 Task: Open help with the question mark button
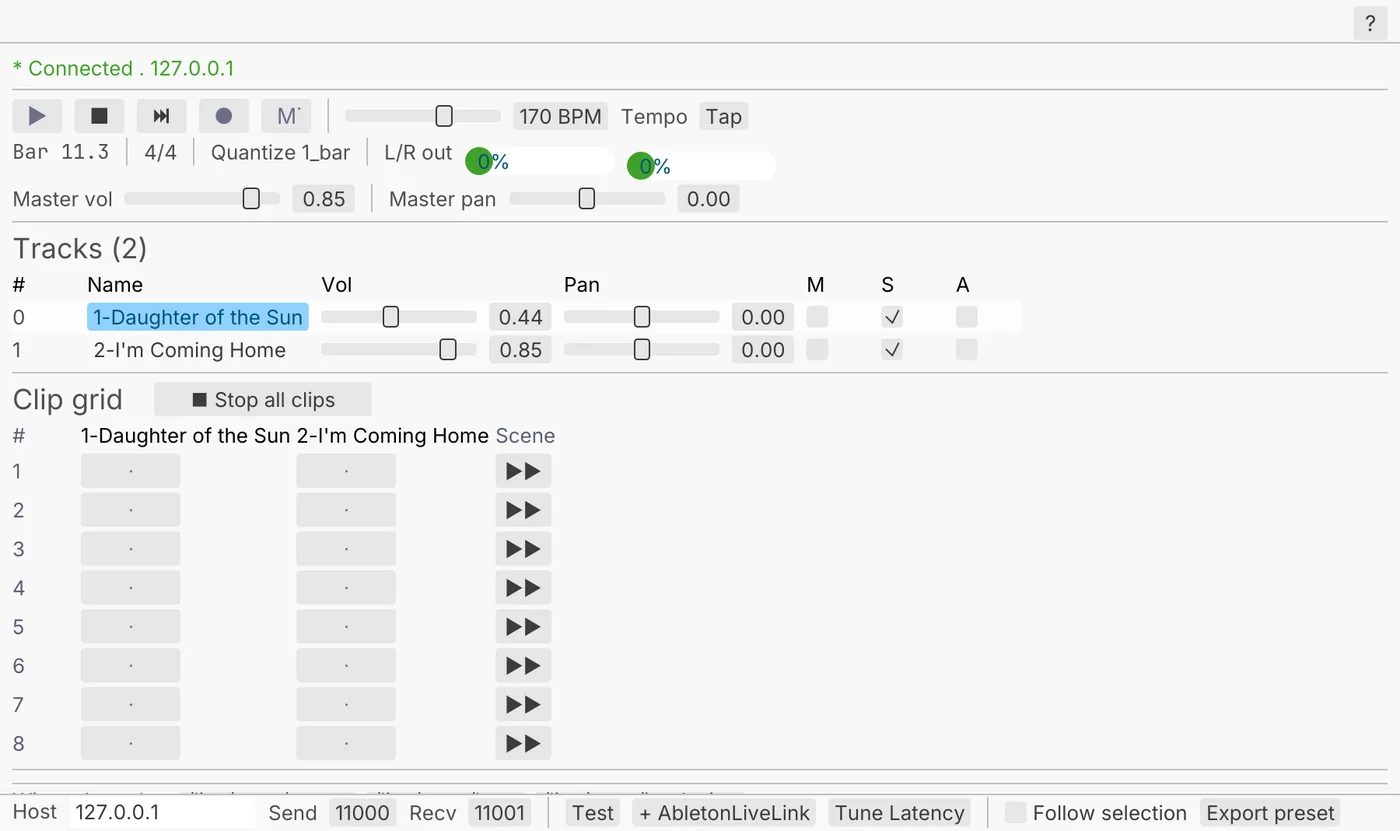click(1370, 23)
